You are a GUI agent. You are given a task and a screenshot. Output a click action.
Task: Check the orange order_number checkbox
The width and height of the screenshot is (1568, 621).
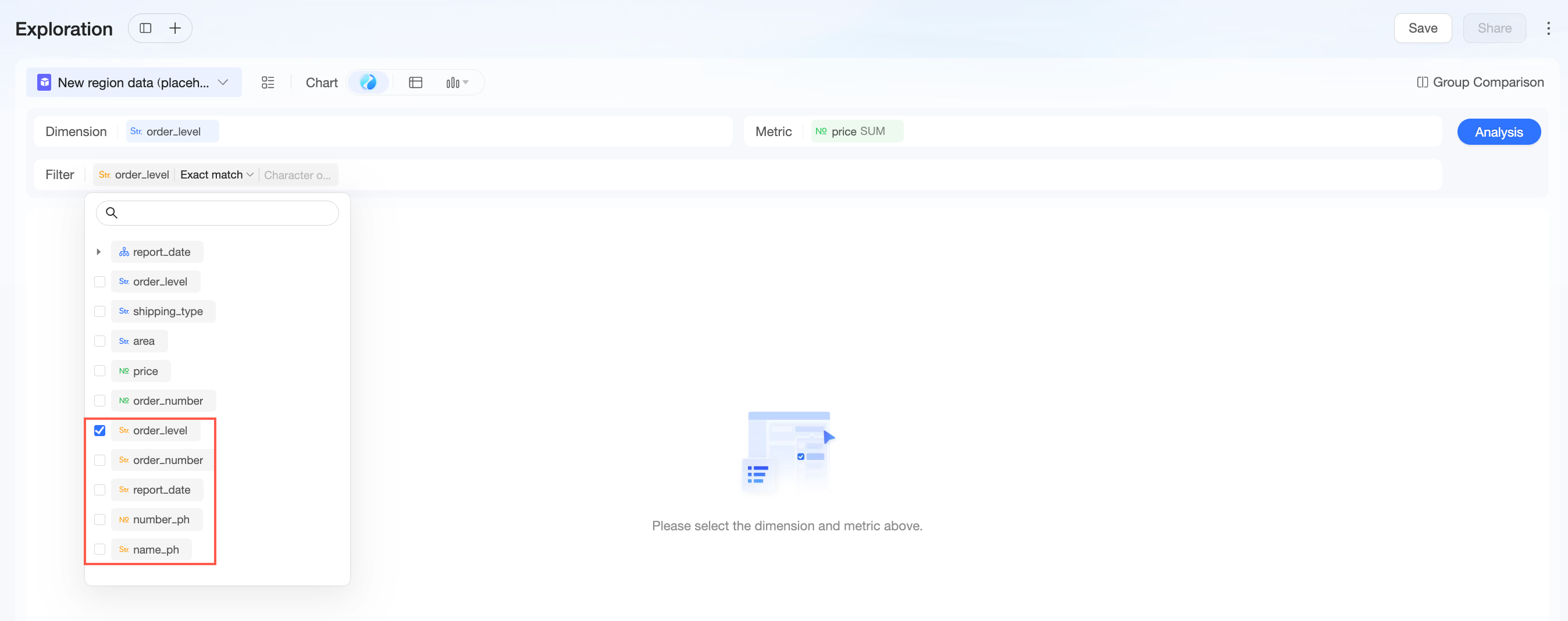(100, 461)
